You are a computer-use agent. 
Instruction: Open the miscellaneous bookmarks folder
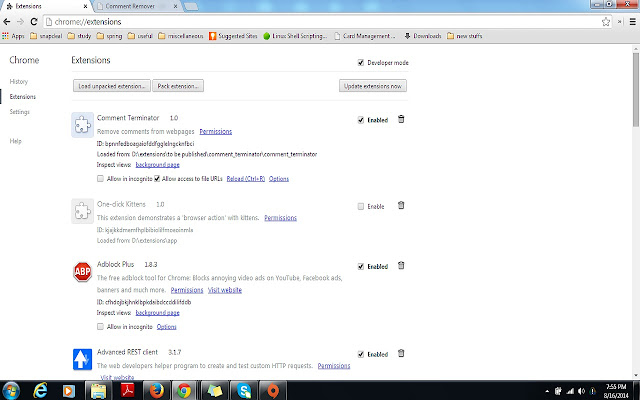[x=181, y=36]
